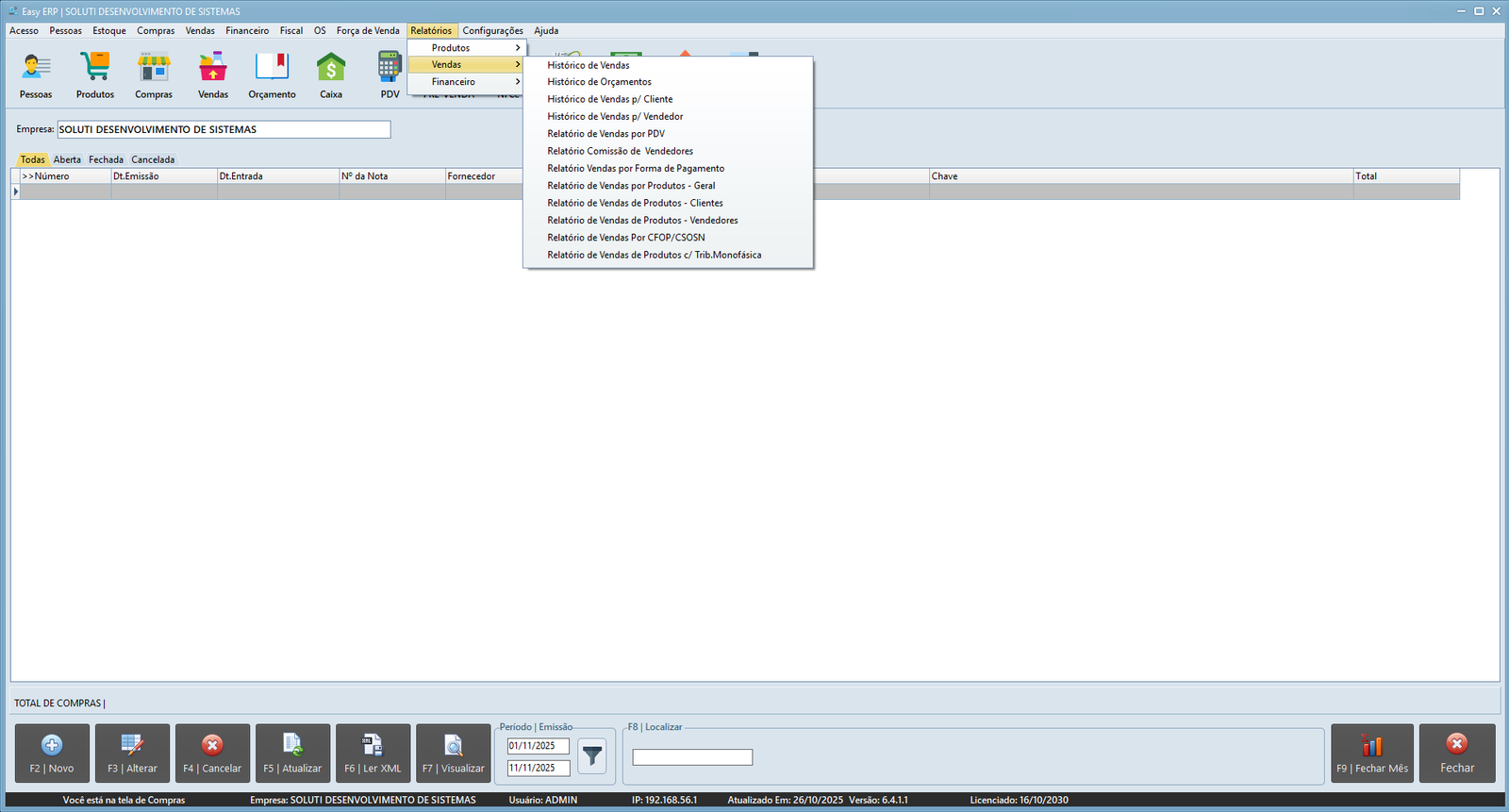1509x812 pixels.
Task: Click the Caixa money house icon
Action: click(331, 70)
